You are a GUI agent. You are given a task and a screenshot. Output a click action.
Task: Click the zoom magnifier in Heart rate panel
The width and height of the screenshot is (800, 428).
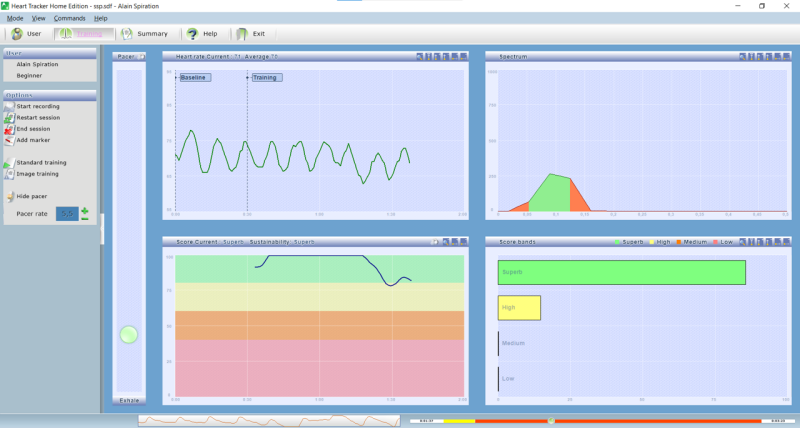(419, 57)
